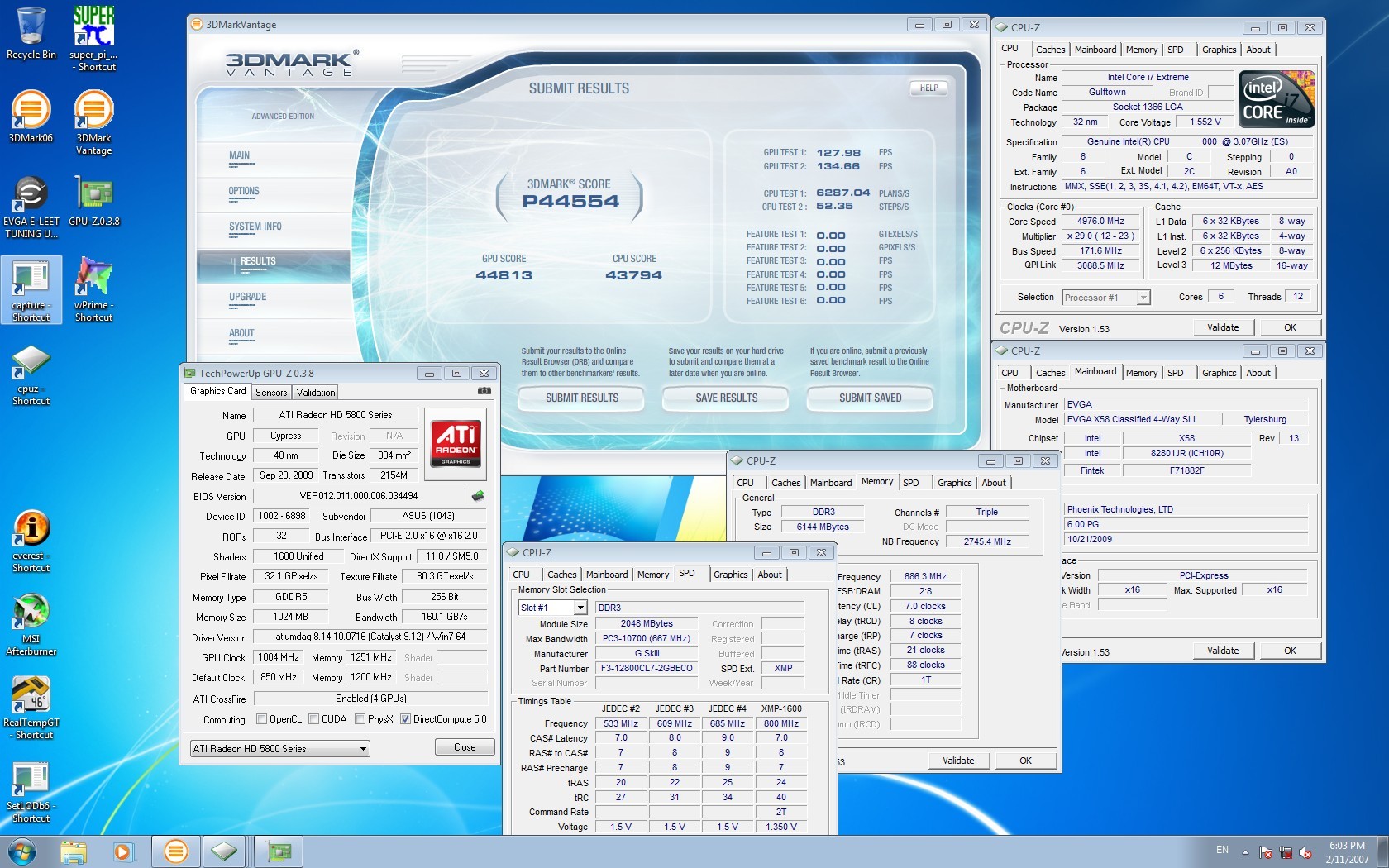
Task: Select the GPU-Z.0.3.8 desktop icon
Action: coord(93,201)
